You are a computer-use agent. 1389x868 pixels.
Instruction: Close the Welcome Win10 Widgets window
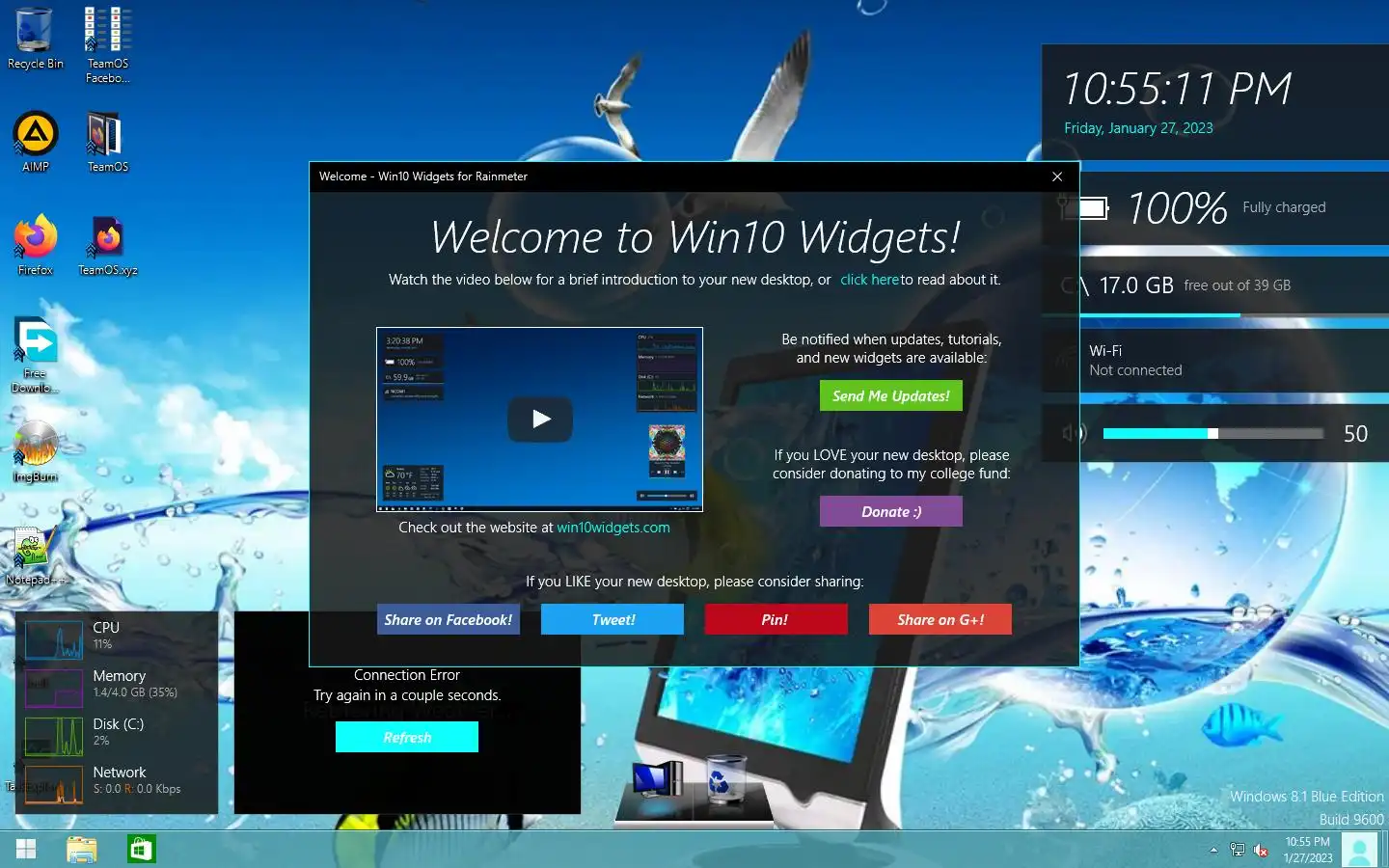1057,176
